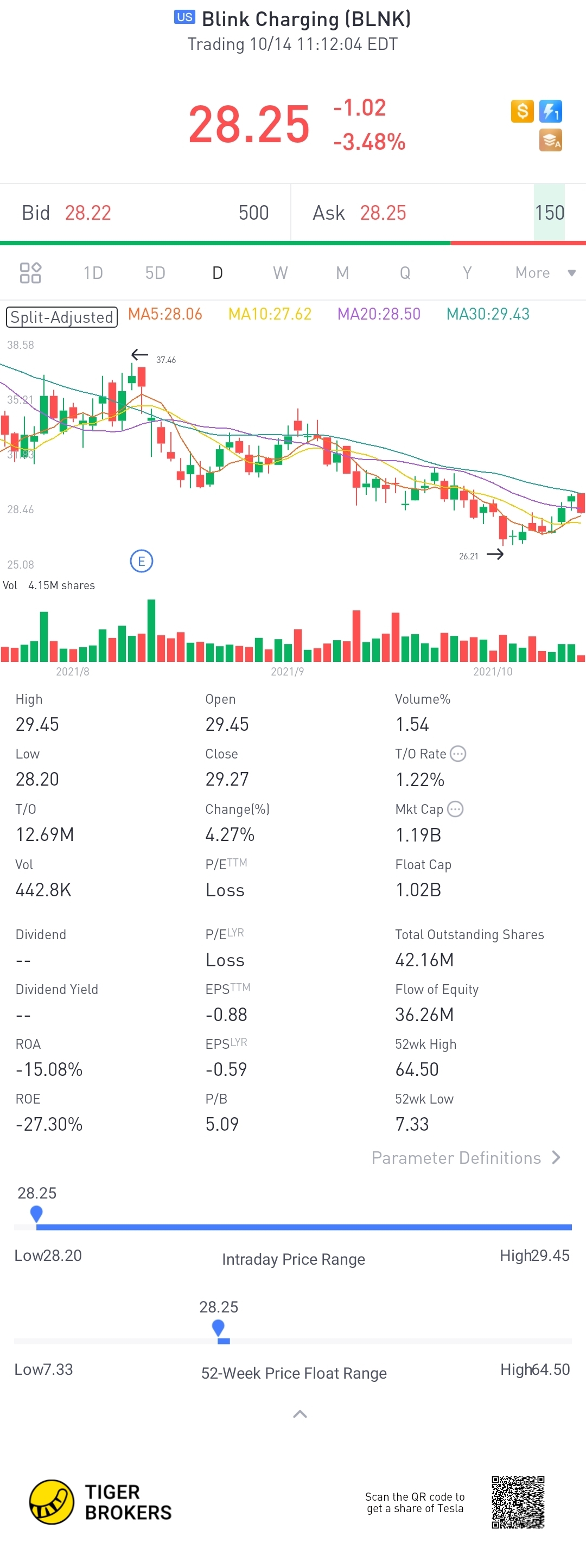Toggle the Split-Adjusted chart setting
This screenshot has width=586, height=1568.
click(61, 317)
